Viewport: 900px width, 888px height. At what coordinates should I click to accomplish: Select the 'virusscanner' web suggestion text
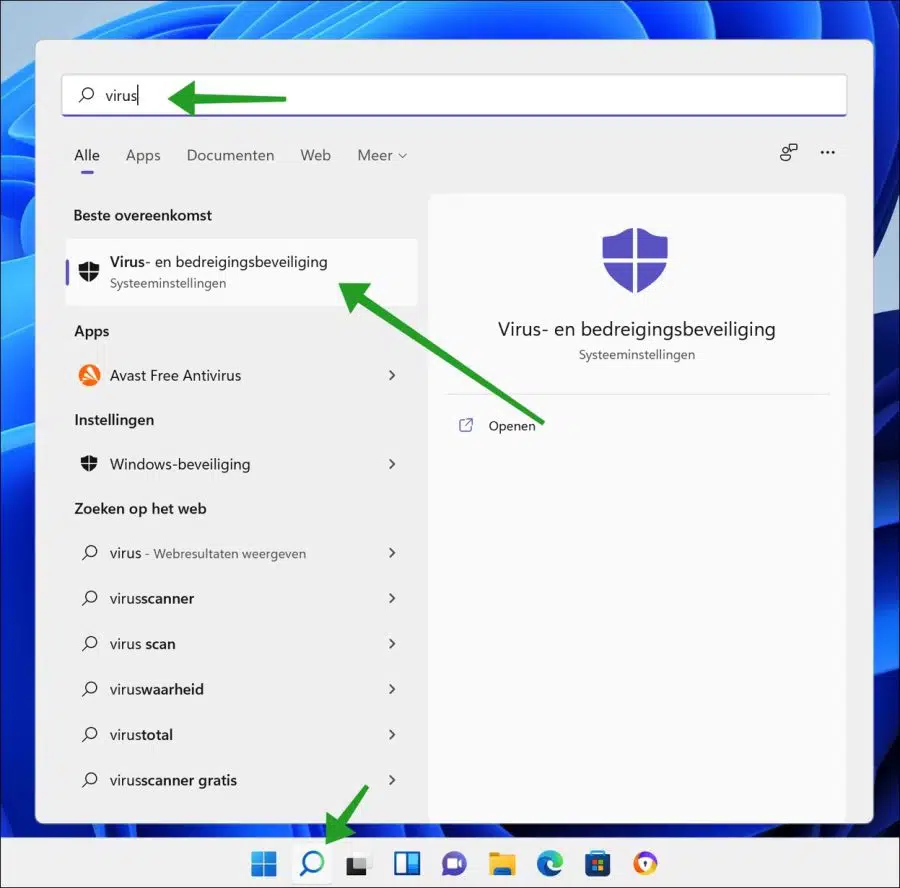[x=152, y=598]
